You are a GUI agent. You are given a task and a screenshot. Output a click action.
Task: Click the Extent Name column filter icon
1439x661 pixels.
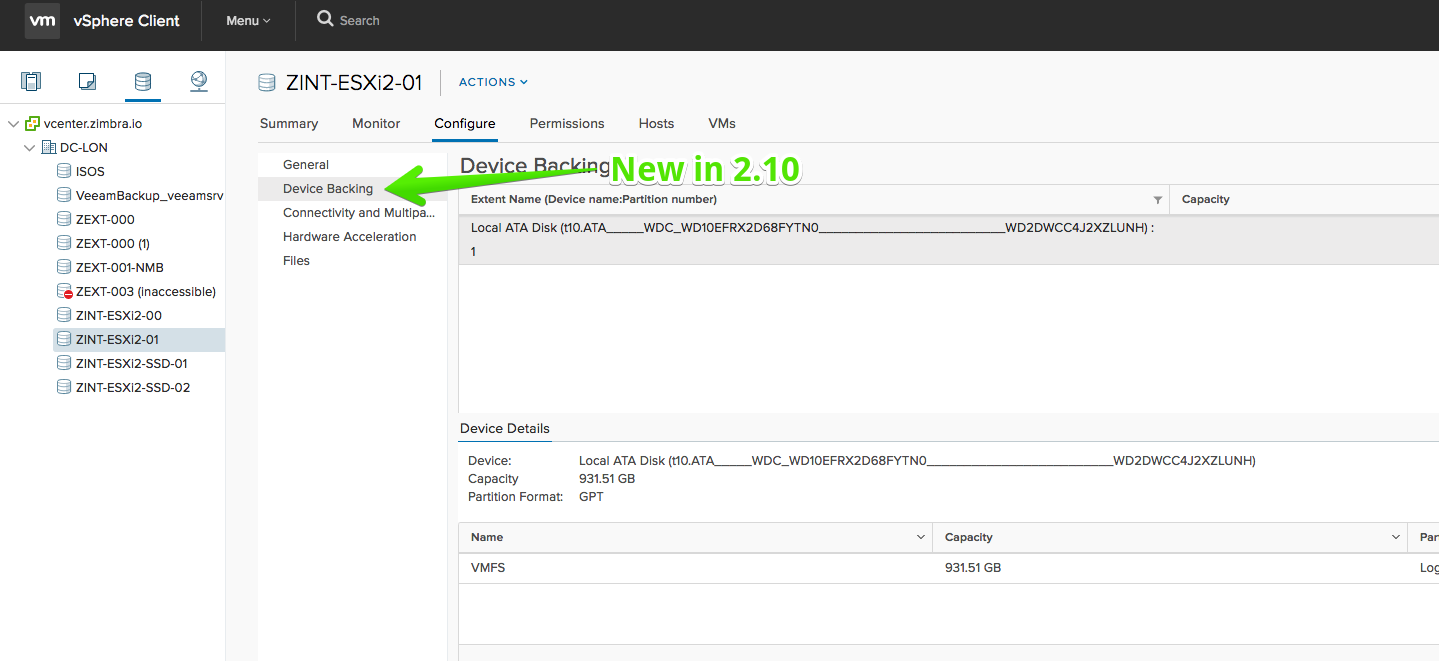tap(1158, 199)
